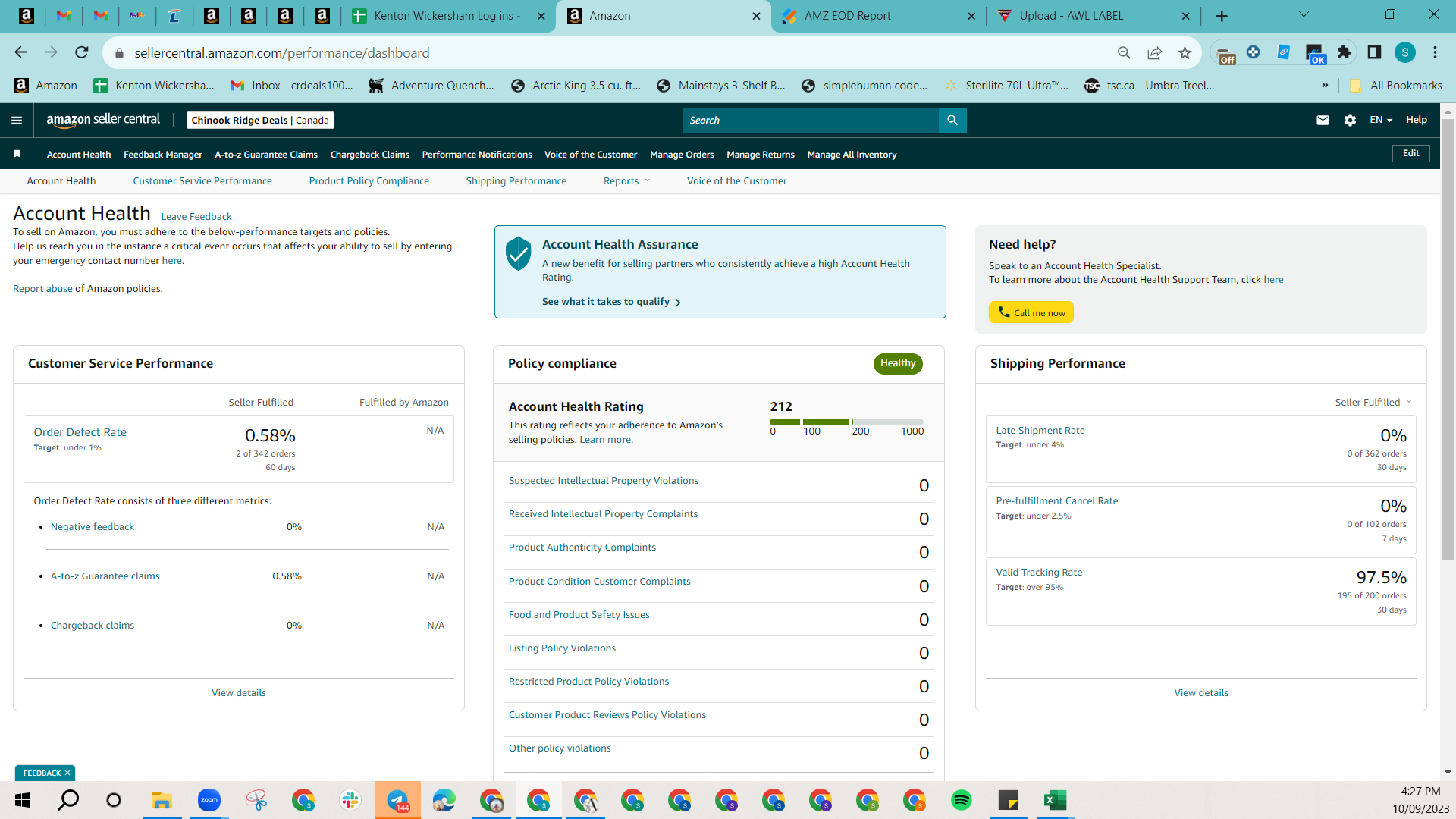Open Manage Orders in the top menu
The height and width of the screenshot is (819, 1456).
tap(682, 155)
